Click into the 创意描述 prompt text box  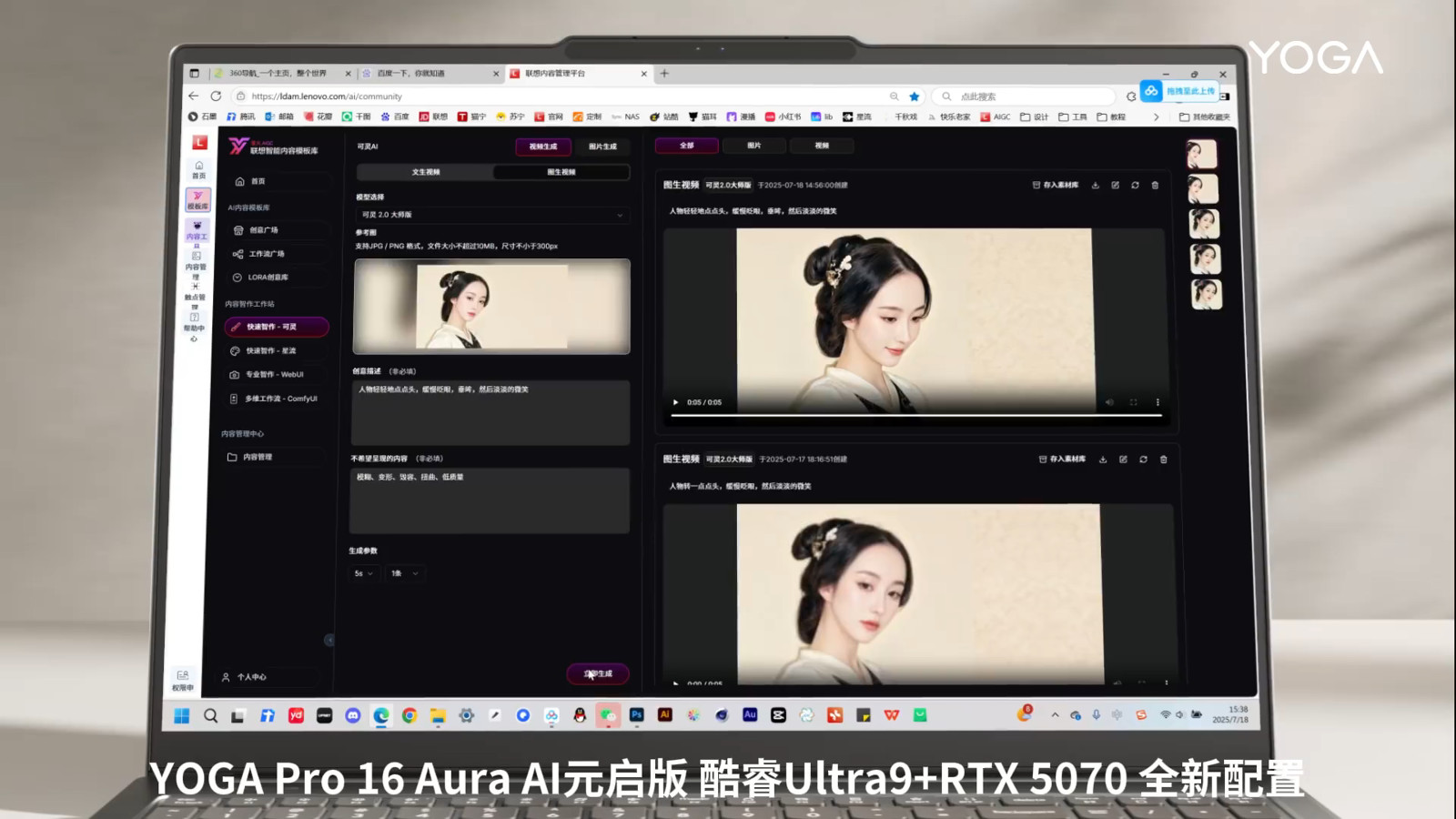(x=490, y=412)
